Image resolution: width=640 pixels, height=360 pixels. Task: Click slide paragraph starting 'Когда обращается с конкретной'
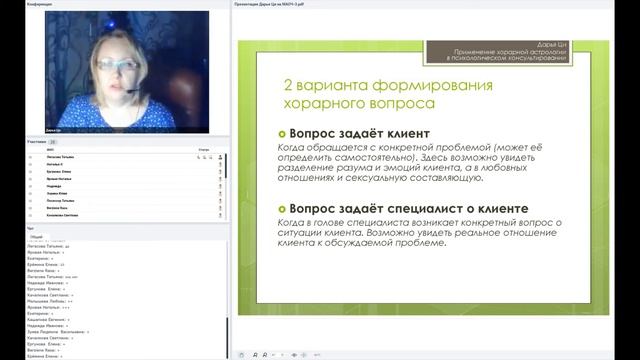(x=410, y=162)
